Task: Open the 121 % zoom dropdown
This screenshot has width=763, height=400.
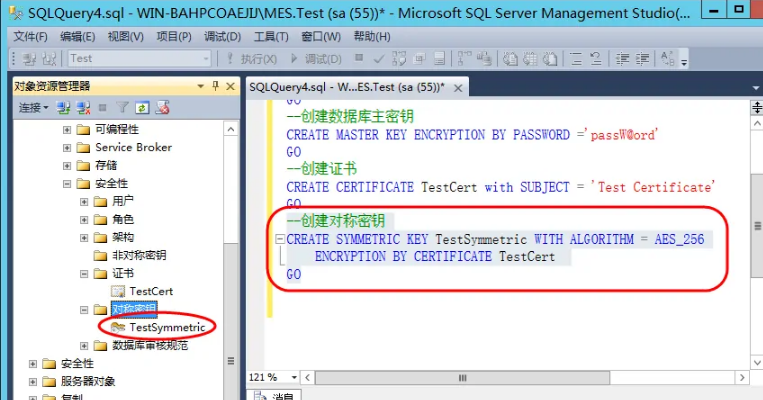Action: pos(294,377)
